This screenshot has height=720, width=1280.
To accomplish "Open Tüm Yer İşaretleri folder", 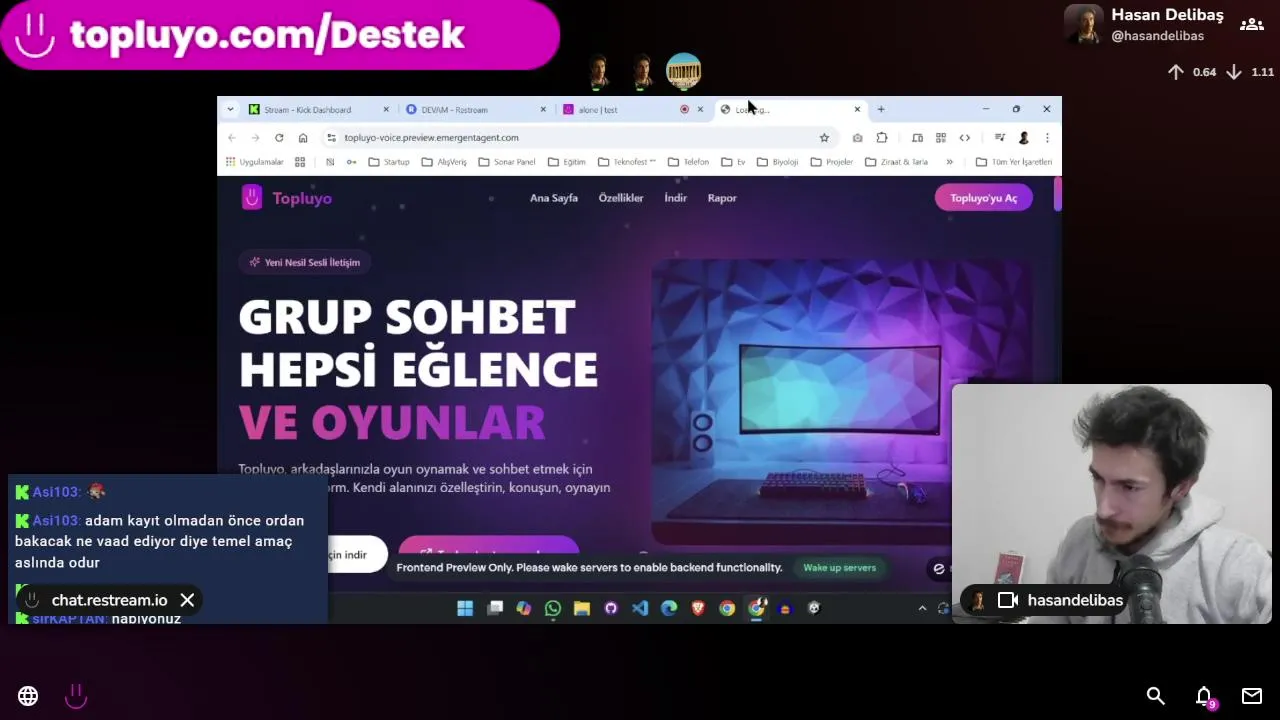I will (1014, 162).
